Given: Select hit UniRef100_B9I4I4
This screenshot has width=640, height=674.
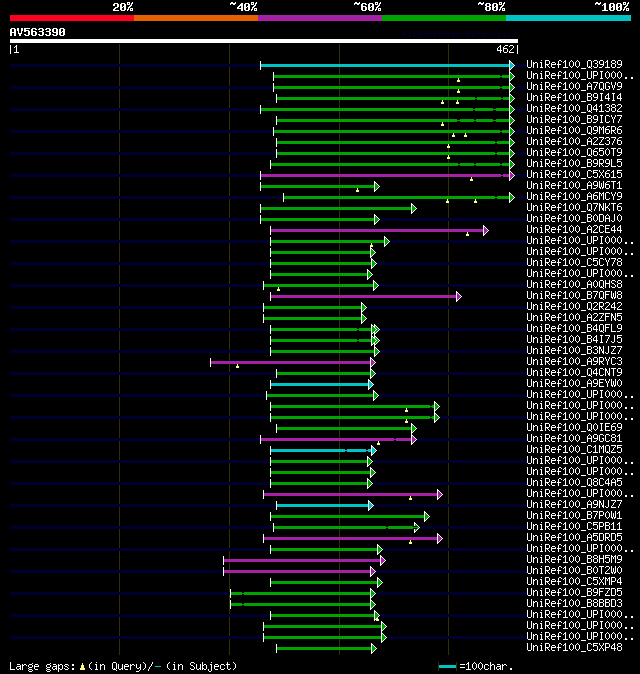Looking at the screenshot, I should [574, 97].
